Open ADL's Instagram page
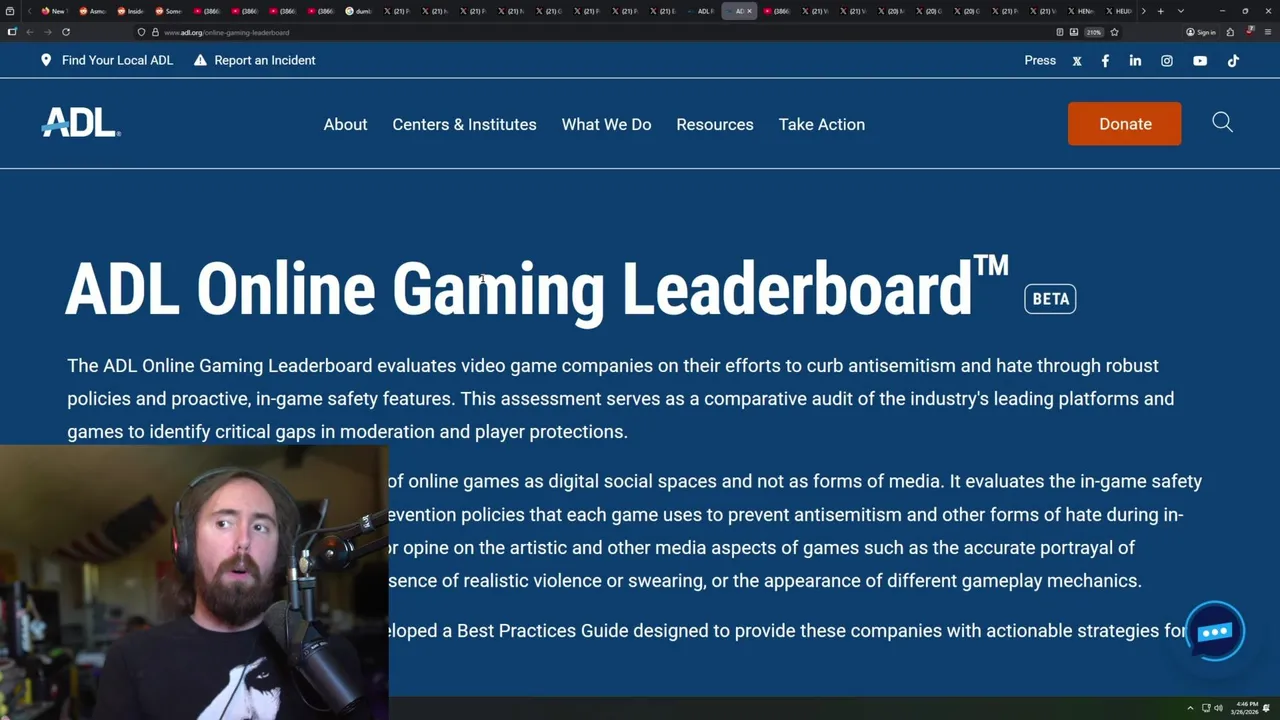 1166,61
